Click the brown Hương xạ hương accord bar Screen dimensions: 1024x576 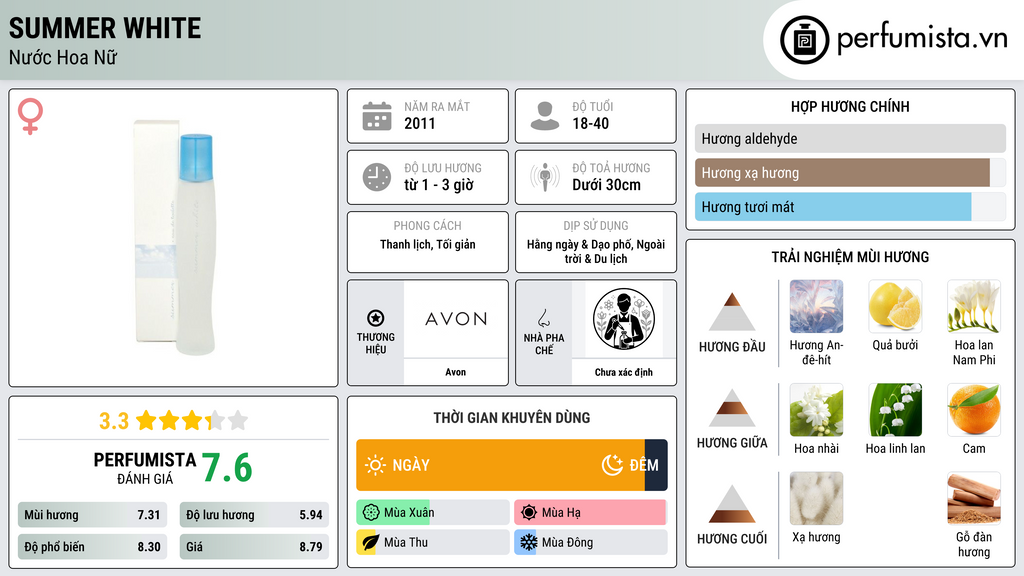(842, 173)
